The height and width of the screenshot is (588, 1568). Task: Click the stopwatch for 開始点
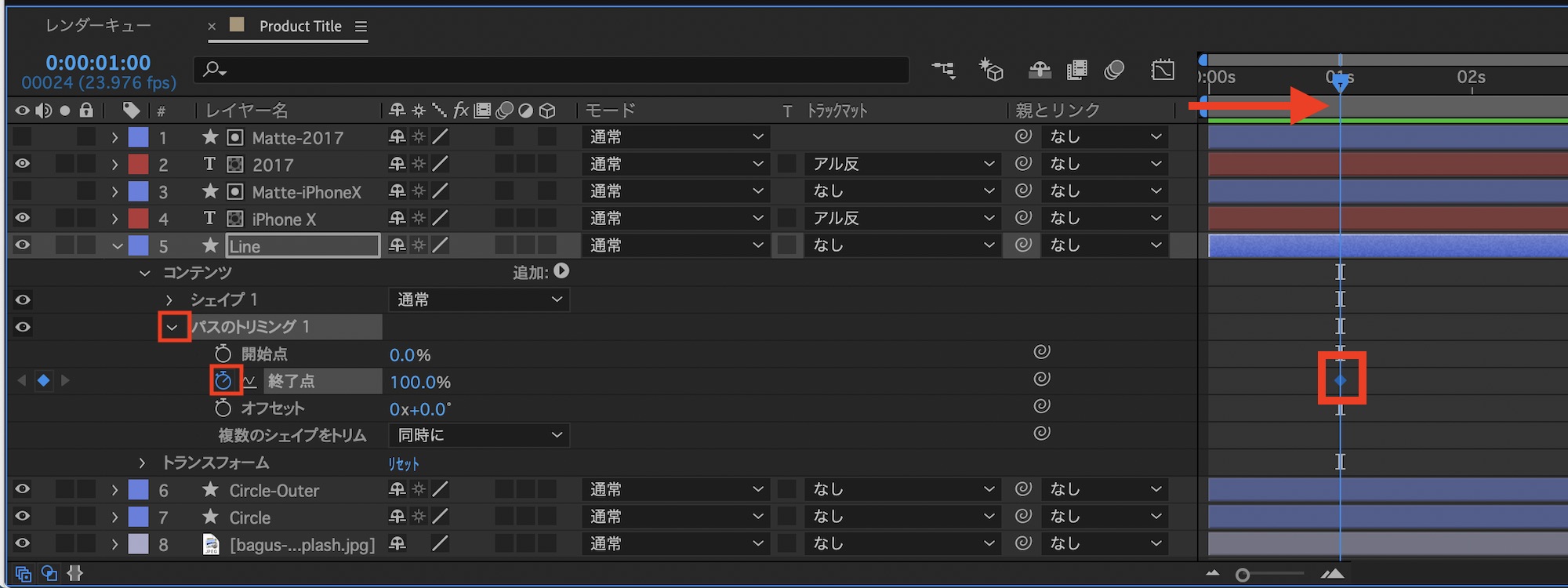tap(223, 354)
